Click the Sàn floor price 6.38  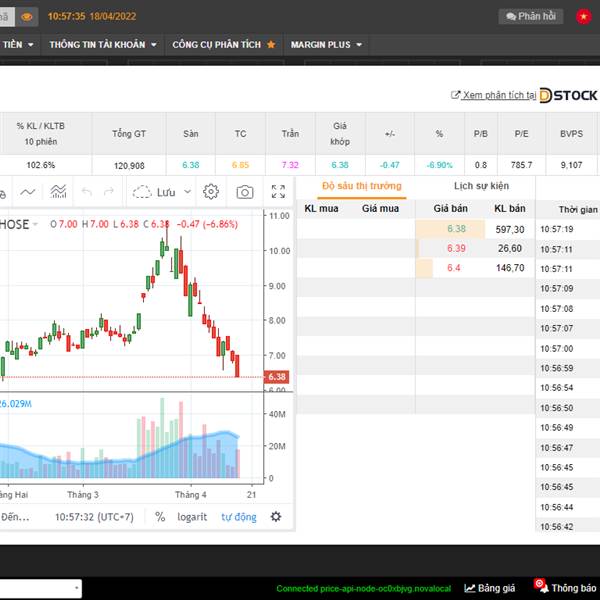[x=191, y=165]
